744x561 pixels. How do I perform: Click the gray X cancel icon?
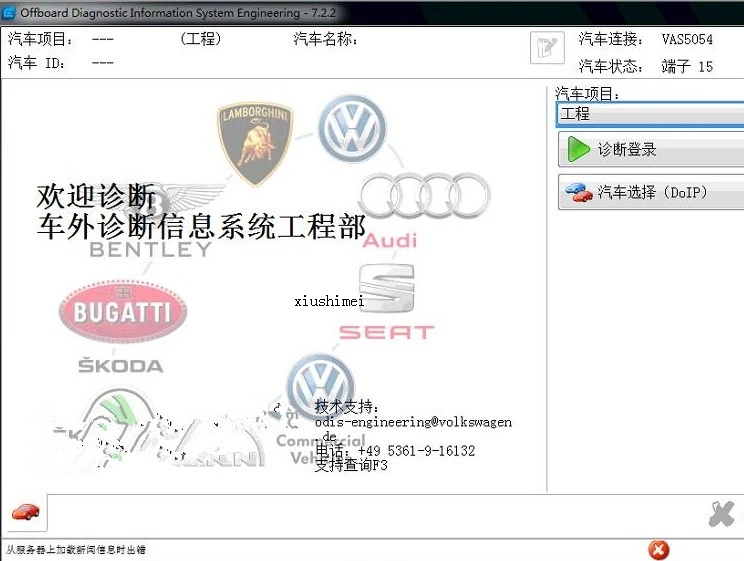tap(722, 513)
